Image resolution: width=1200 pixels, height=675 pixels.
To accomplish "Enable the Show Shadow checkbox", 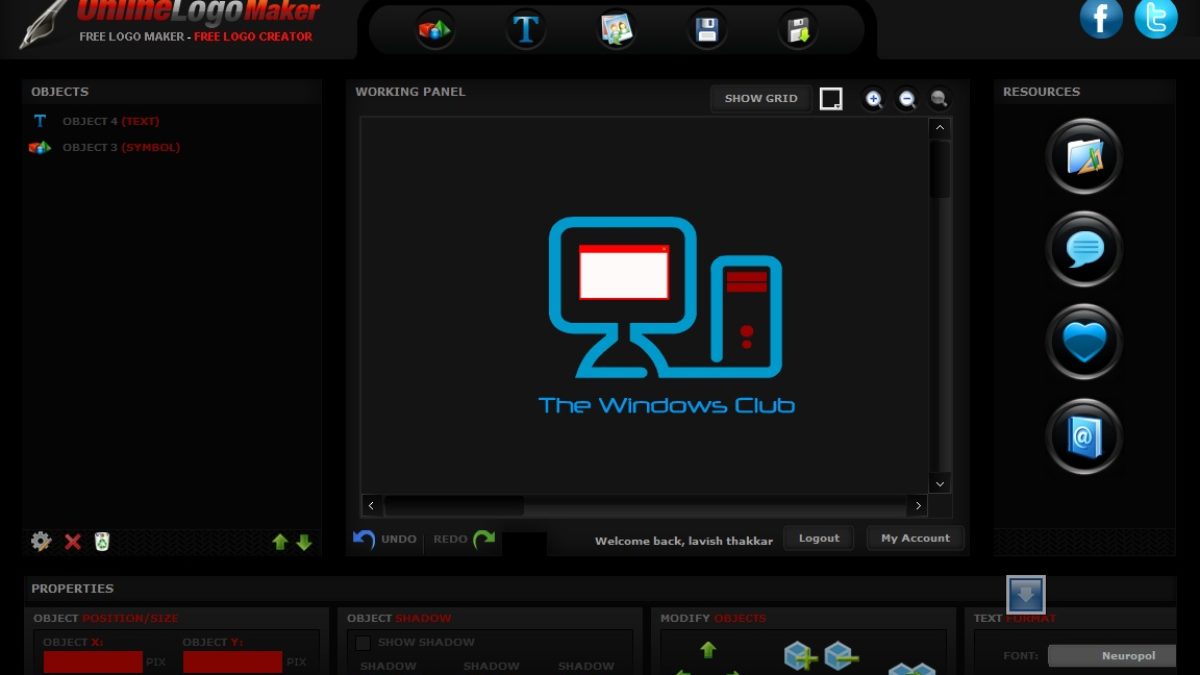I will (363, 642).
